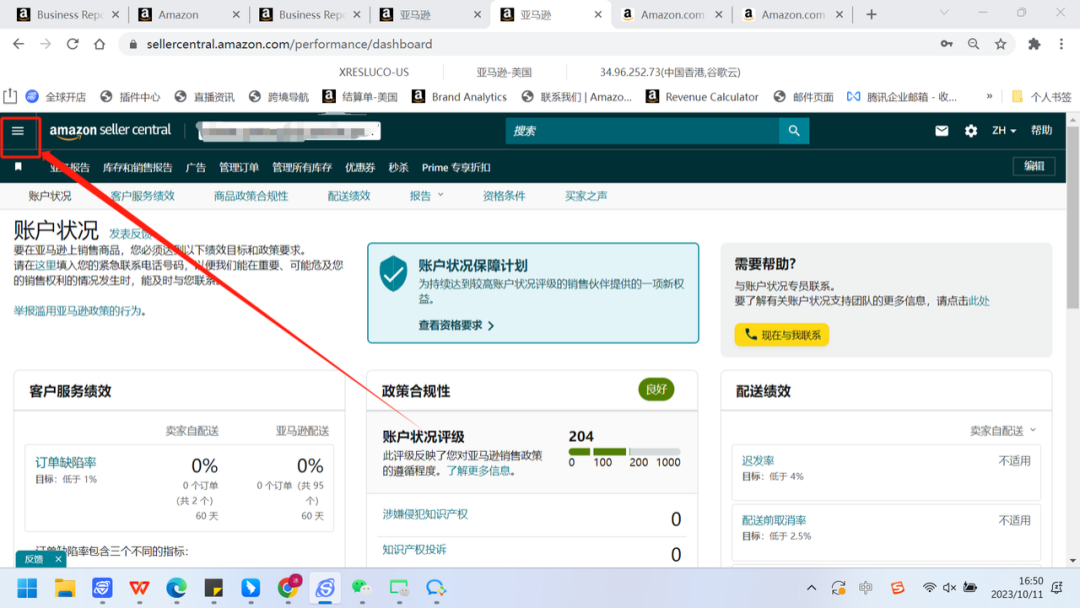Open the settings gear icon

pos(970,131)
